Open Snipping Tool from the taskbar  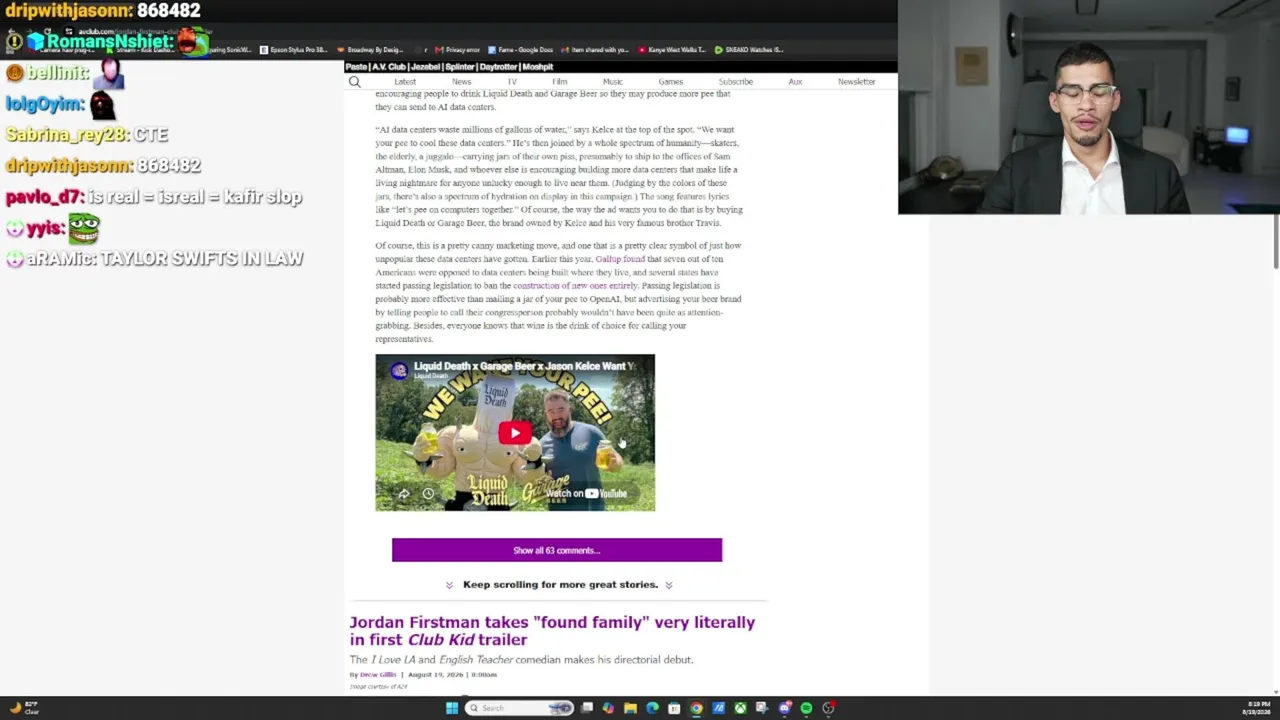(762, 708)
